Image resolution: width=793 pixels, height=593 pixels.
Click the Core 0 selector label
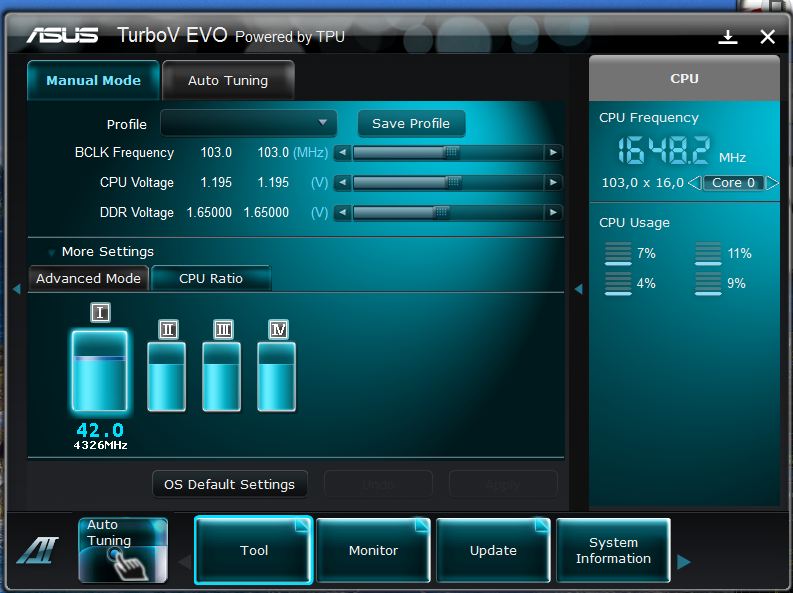(x=733, y=183)
